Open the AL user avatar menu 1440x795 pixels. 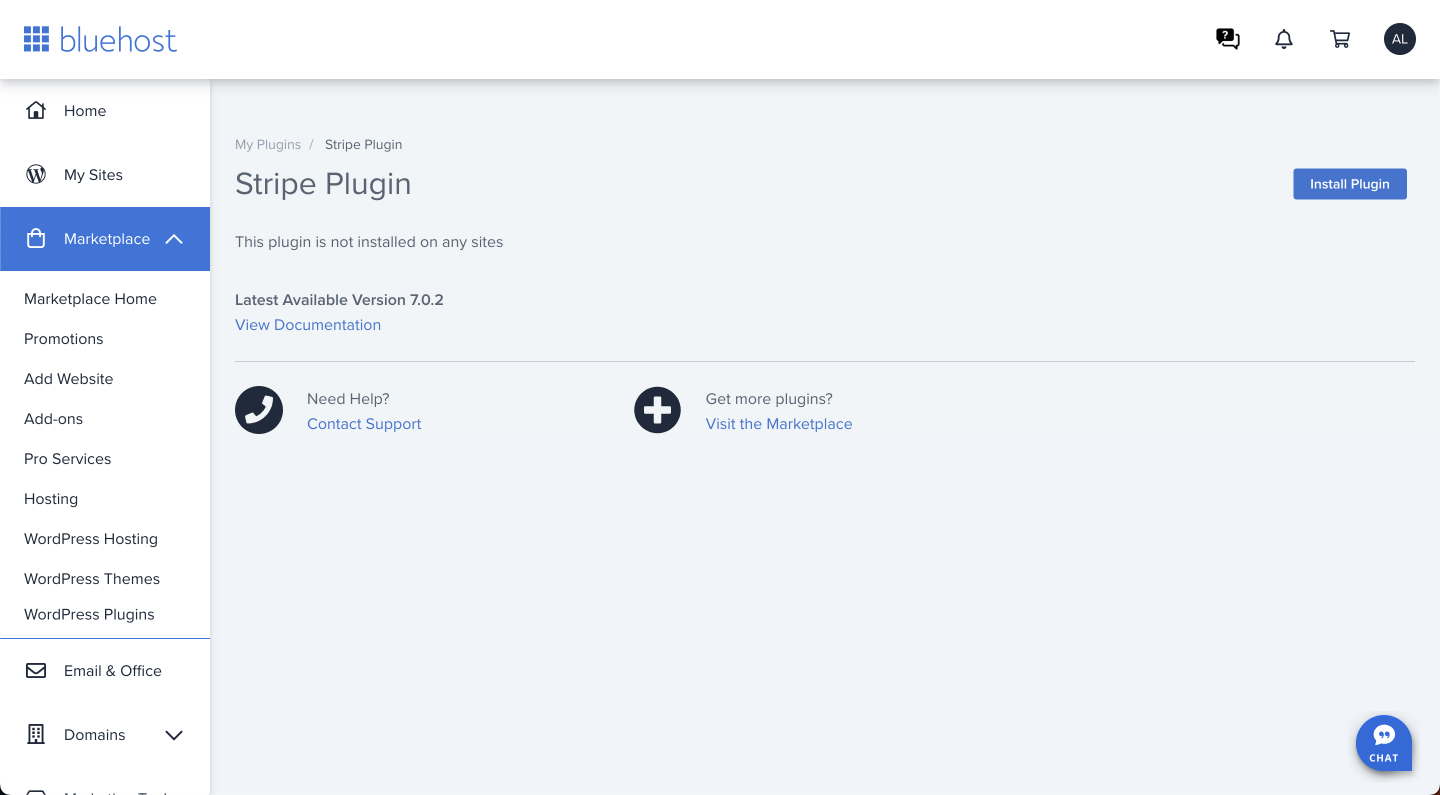[1399, 39]
